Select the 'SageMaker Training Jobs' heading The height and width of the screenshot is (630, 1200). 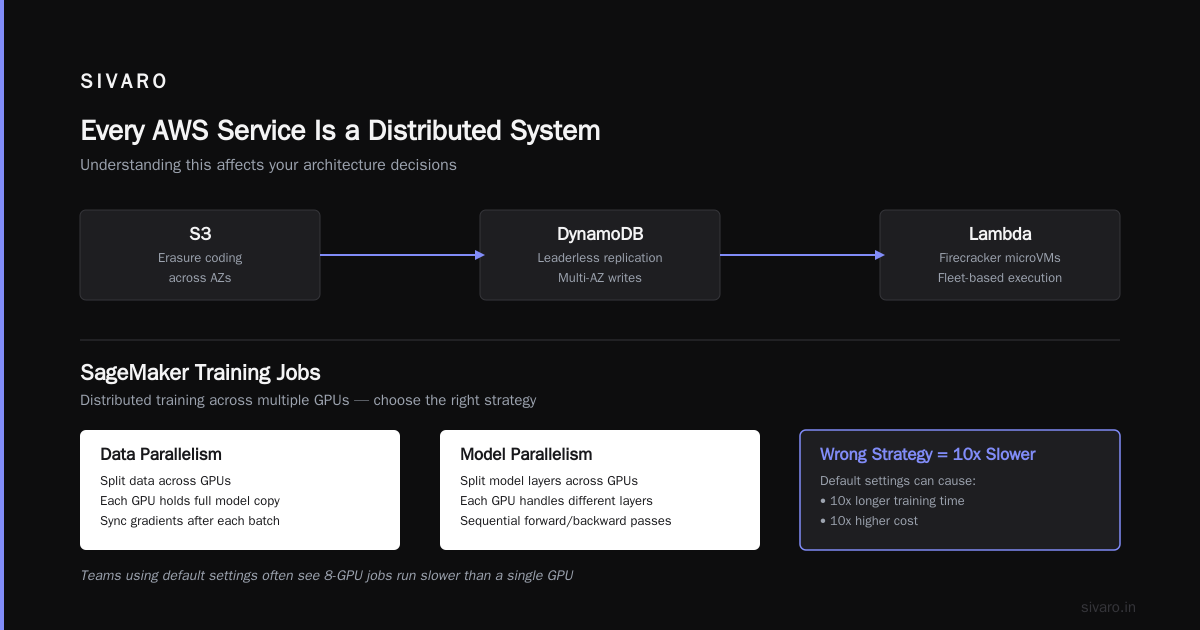pos(200,373)
